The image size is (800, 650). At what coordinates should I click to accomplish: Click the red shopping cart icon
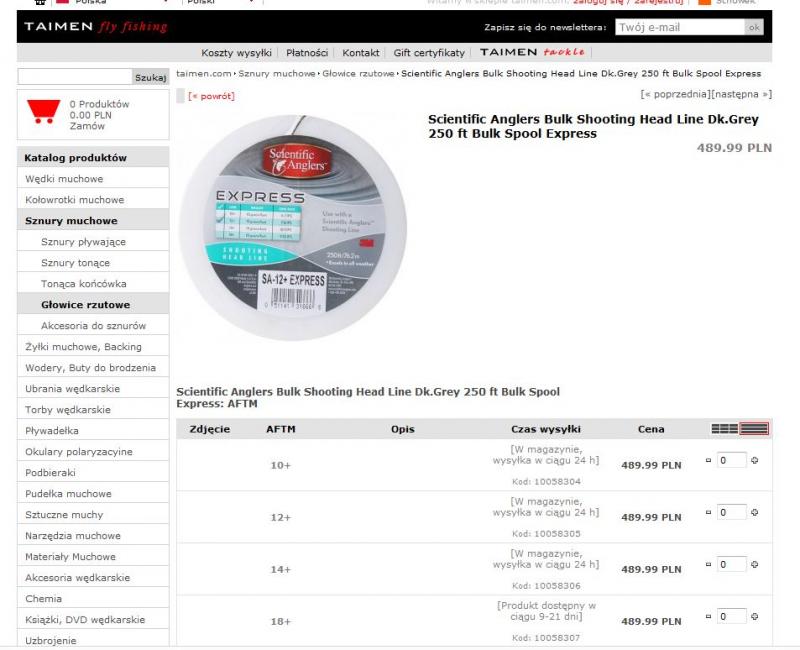point(42,111)
